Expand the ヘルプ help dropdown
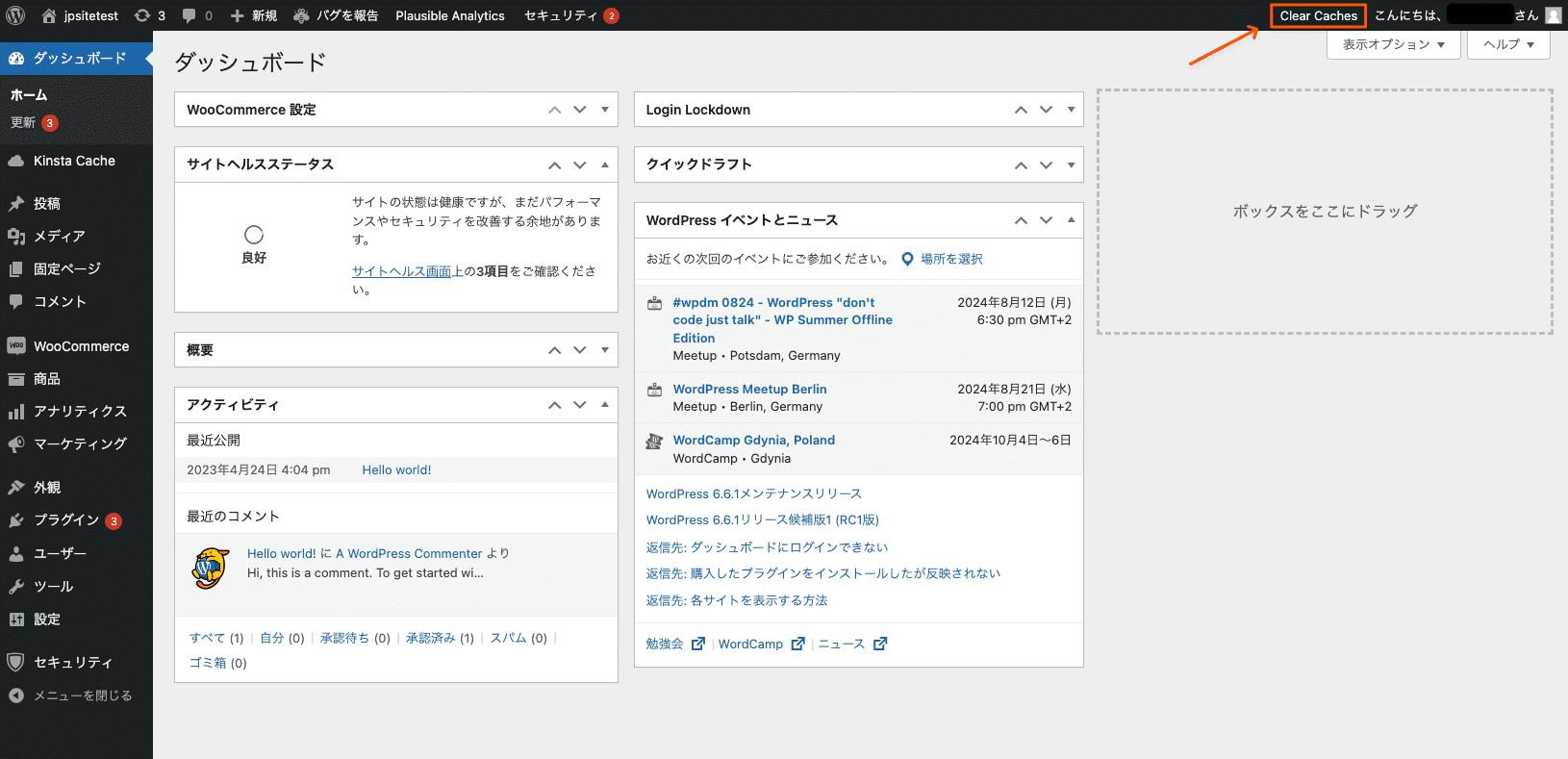This screenshot has width=1568, height=759. coord(1508,44)
